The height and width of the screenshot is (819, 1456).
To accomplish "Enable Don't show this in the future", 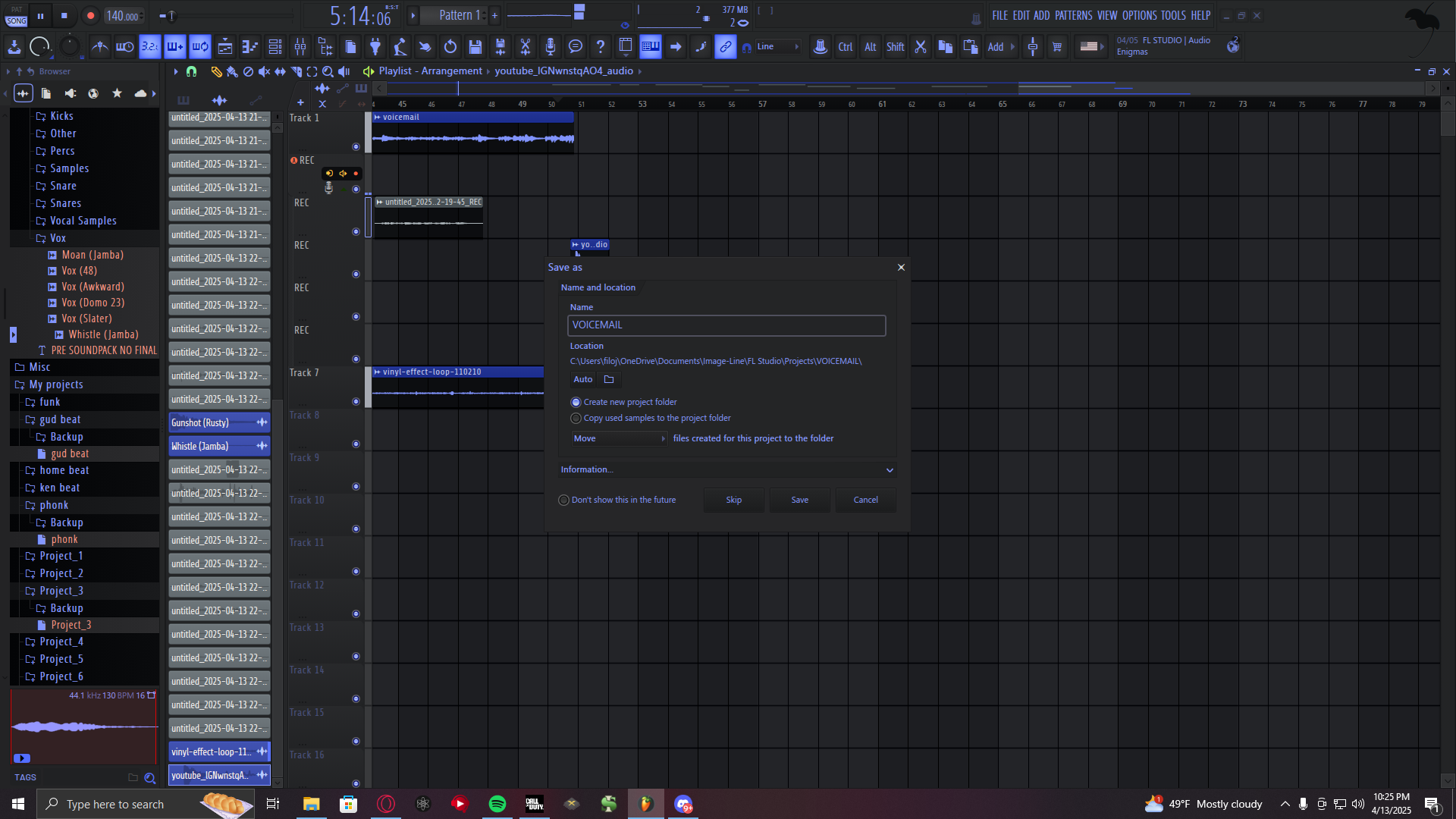I will click(563, 500).
